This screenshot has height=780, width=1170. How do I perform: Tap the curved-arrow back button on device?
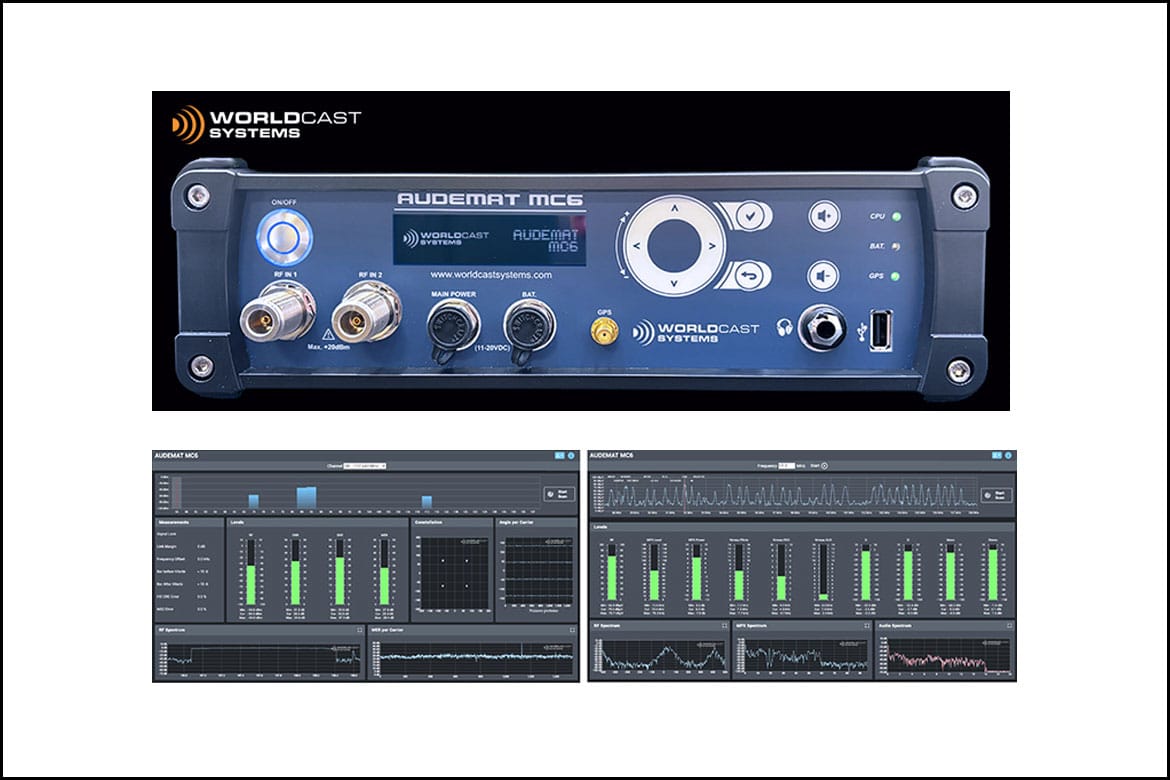[749, 275]
